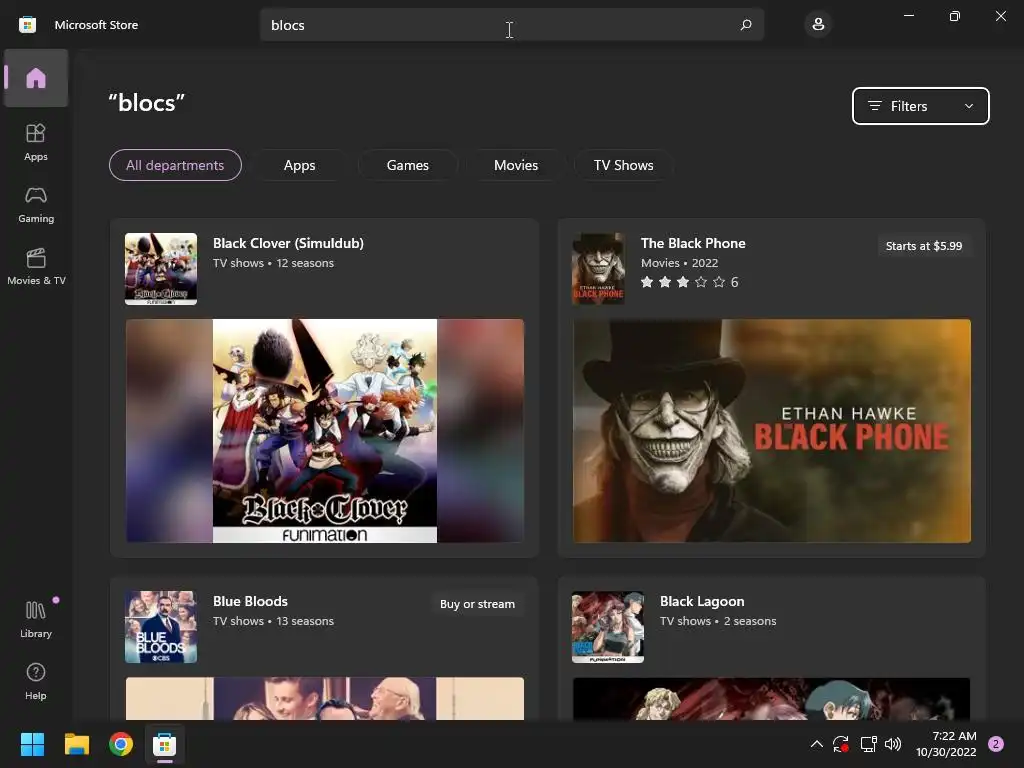Open the Home section in sidebar

click(x=36, y=78)
